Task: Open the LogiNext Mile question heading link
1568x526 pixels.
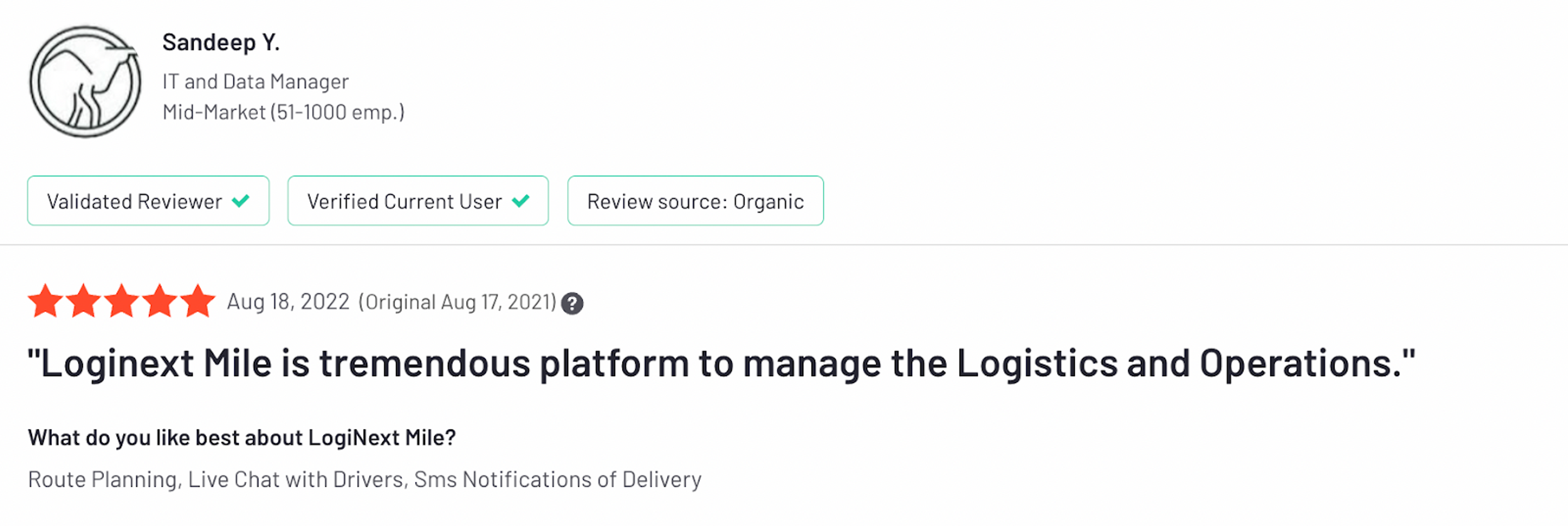Action: [242, 437]
